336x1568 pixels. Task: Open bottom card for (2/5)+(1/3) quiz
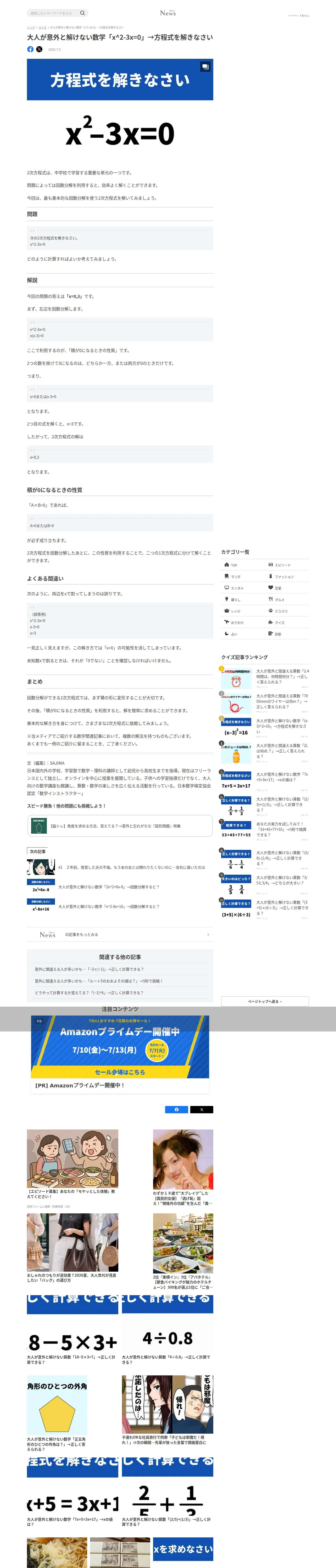tap(168, 1492)
